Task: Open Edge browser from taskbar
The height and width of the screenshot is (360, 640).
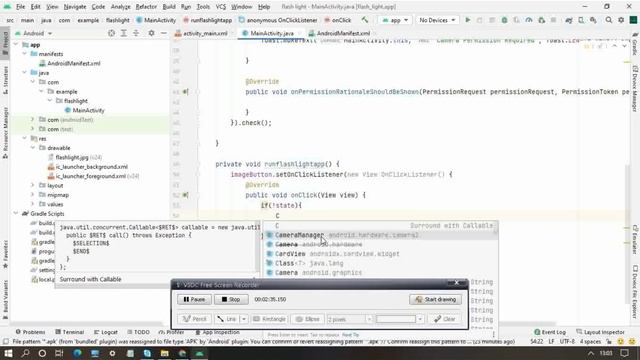Action: (77, 353)
